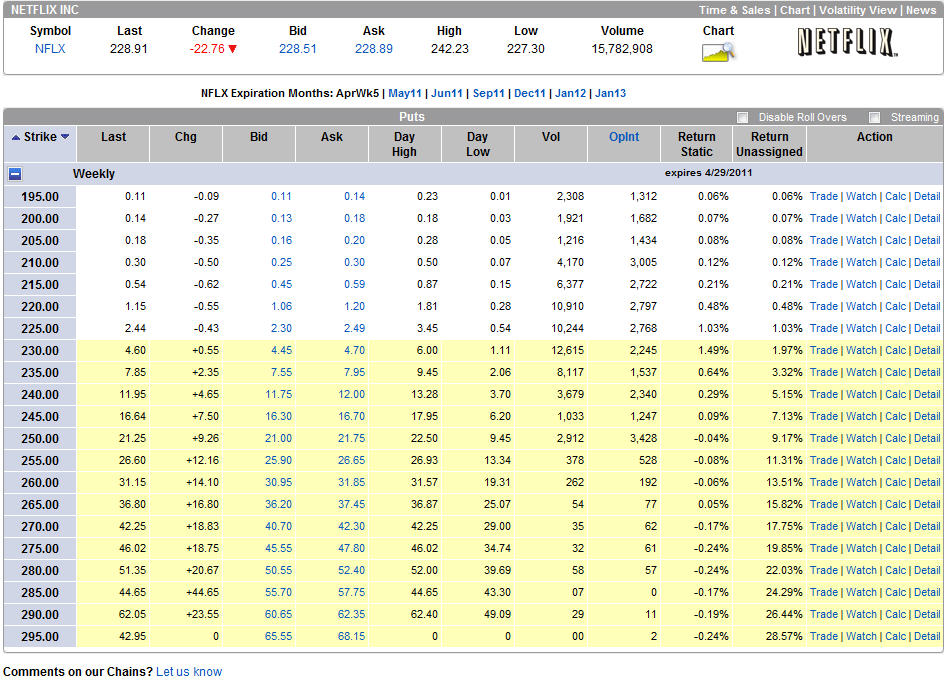Sort Strike descending with down arrow
The width and height of the screenshot is (952, 689).
pyautogui.click(x=65, y=137)
